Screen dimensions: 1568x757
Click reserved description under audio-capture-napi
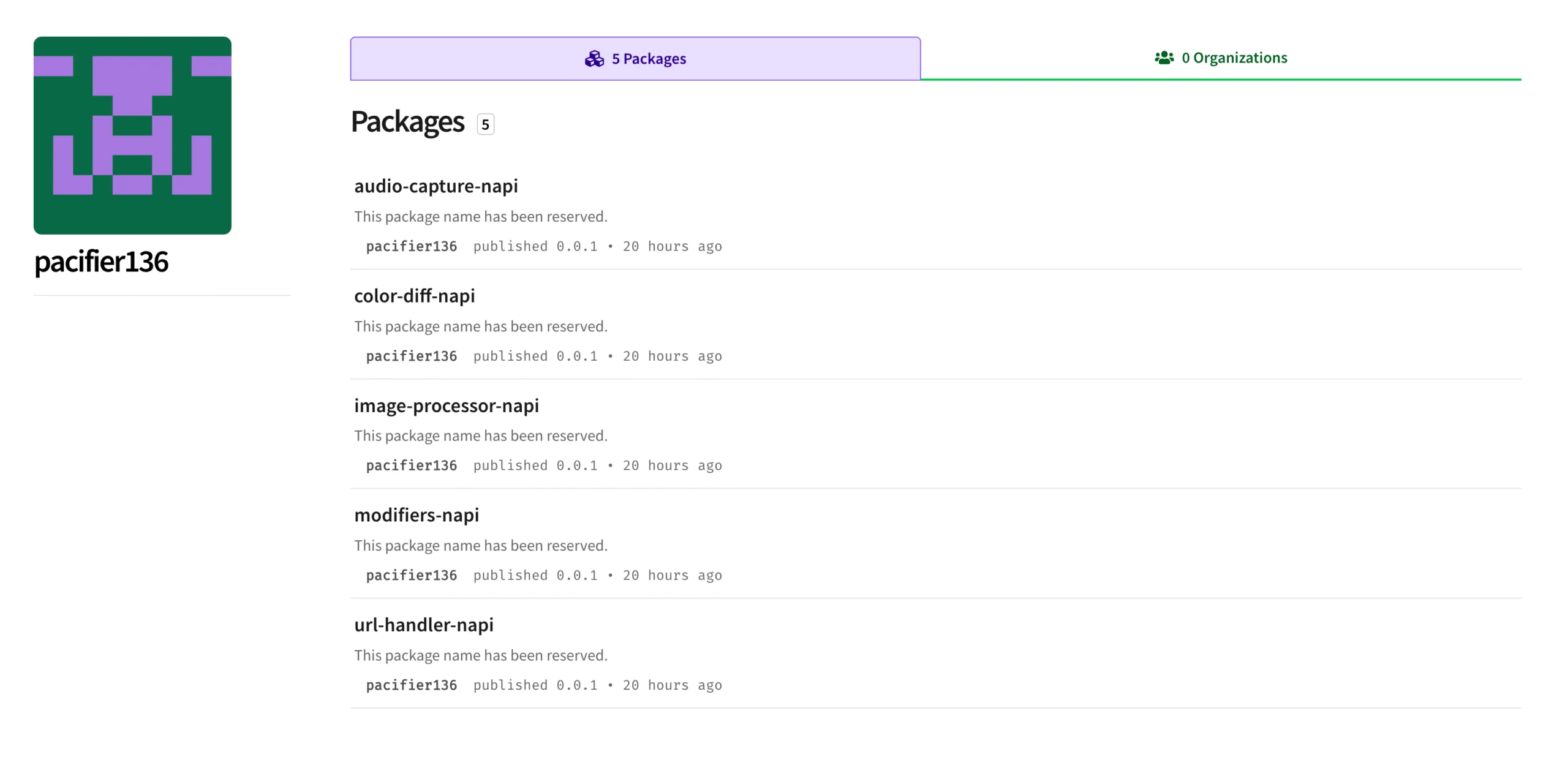point(481,216)
